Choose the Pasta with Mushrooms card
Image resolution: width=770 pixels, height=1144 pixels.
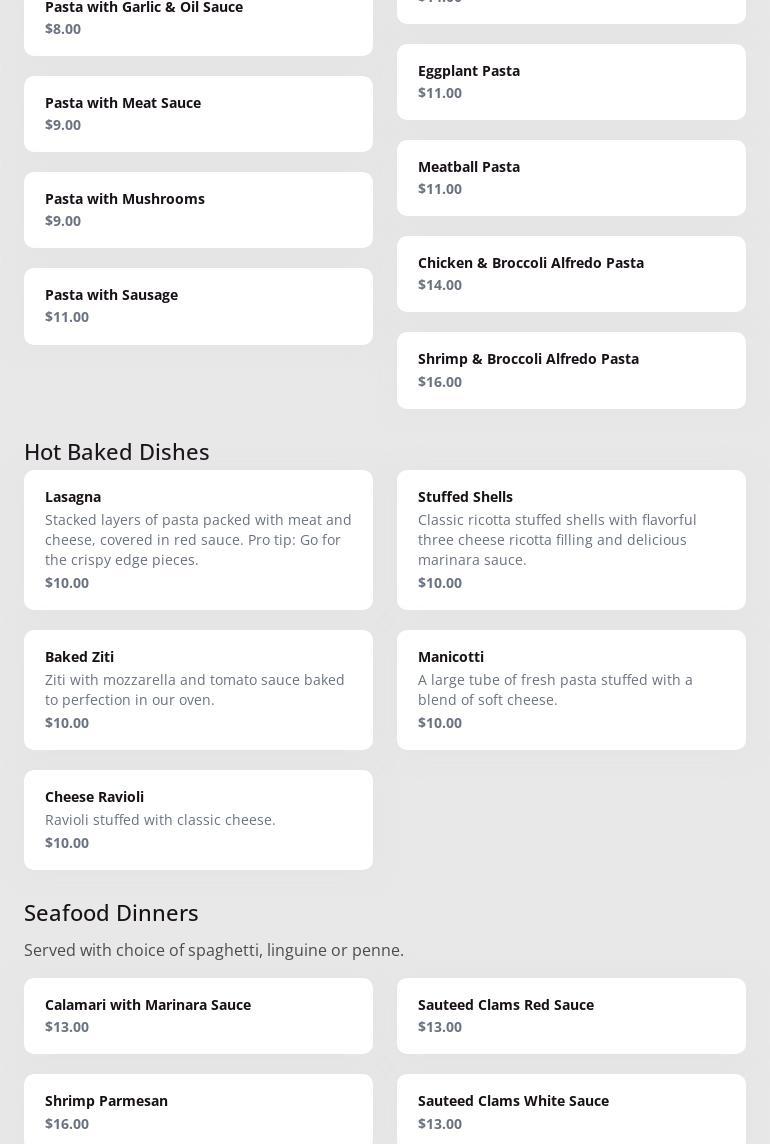pos(198,210)
